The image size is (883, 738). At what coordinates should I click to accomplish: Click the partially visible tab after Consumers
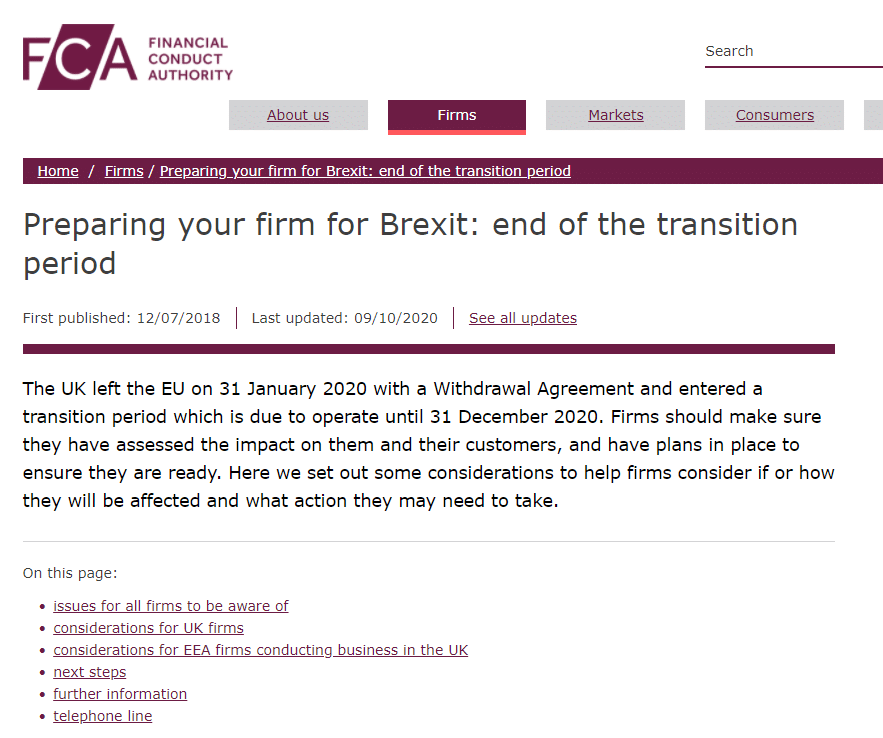pyautogui.click(x=873, y=115)
